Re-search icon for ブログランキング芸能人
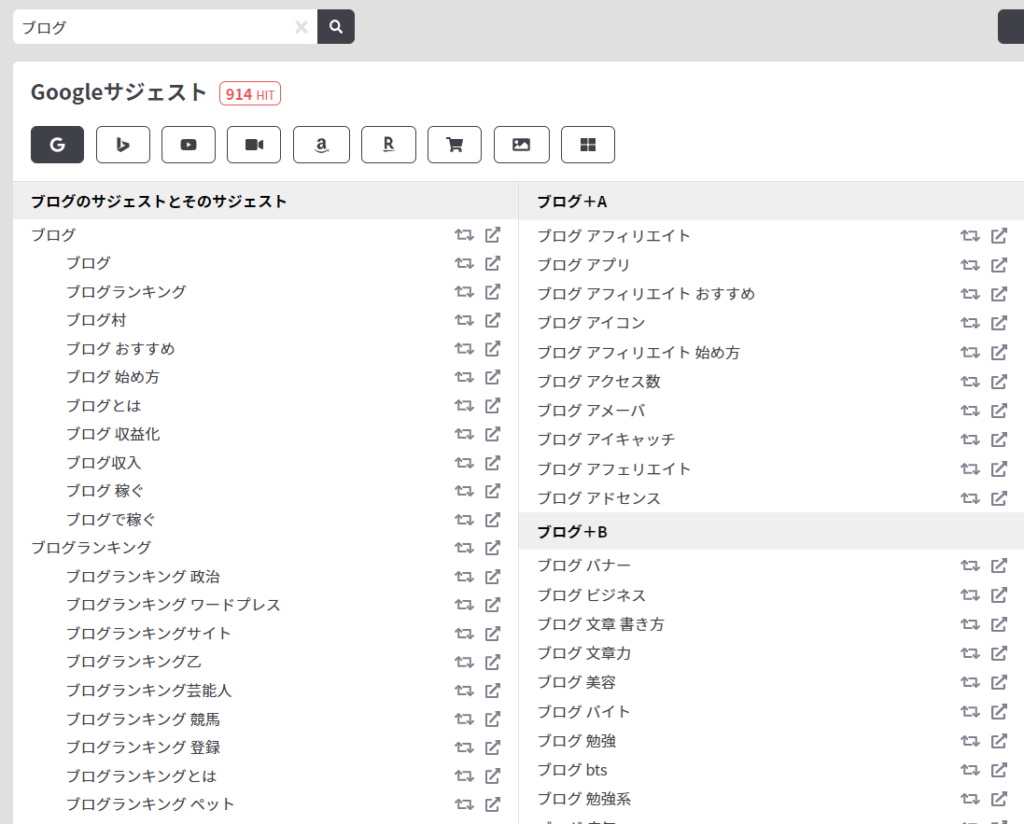Screen dimensions: 1024x824 point(464,690)
